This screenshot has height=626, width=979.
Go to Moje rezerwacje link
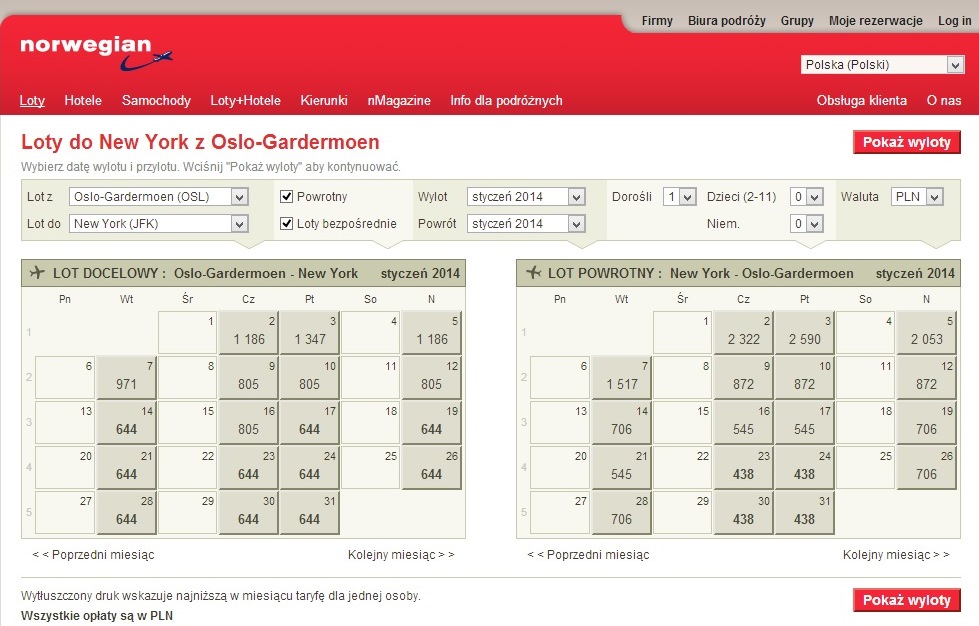tap(875, 21)
